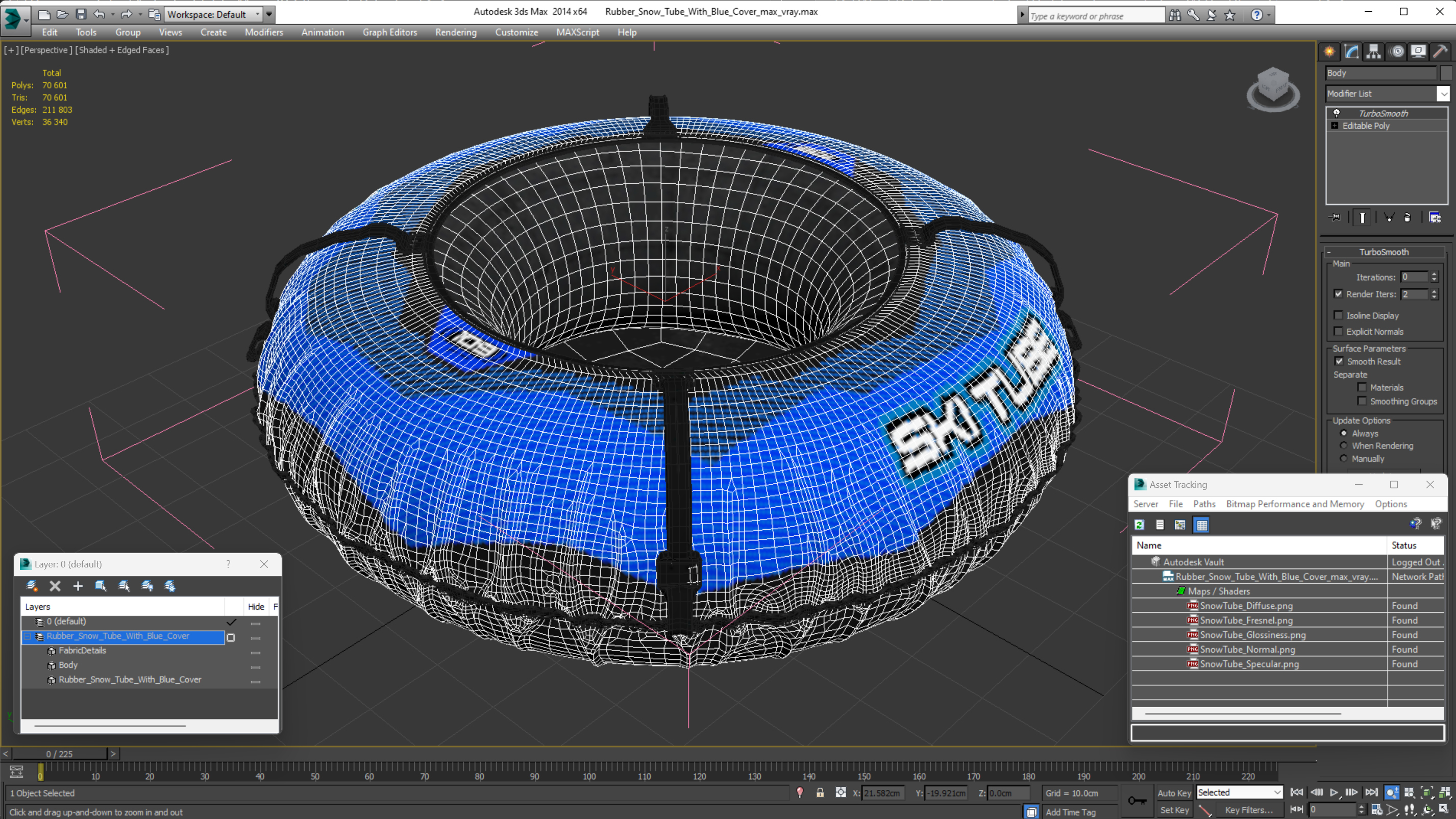Screen dimensions: 1456x819
Task: Toggle Smooth Result checkbox
Action: (x=1339, y=361)
